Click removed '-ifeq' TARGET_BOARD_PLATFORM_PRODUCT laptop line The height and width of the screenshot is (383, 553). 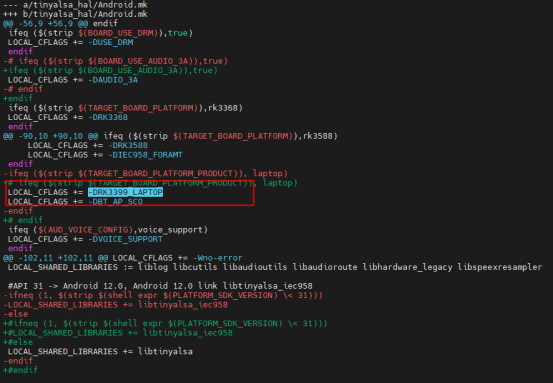pyautogui.click(x=146, y=173)
